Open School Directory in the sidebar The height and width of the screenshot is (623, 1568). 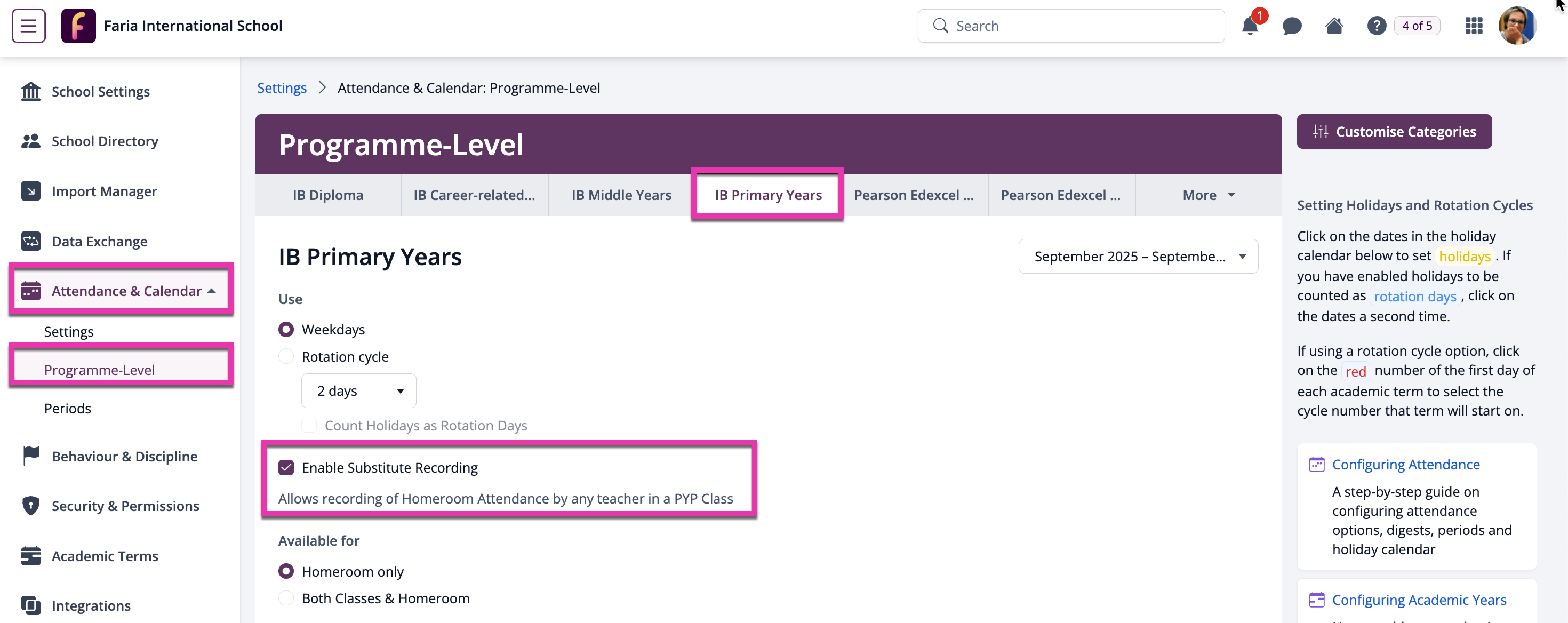tap(105, 141)
